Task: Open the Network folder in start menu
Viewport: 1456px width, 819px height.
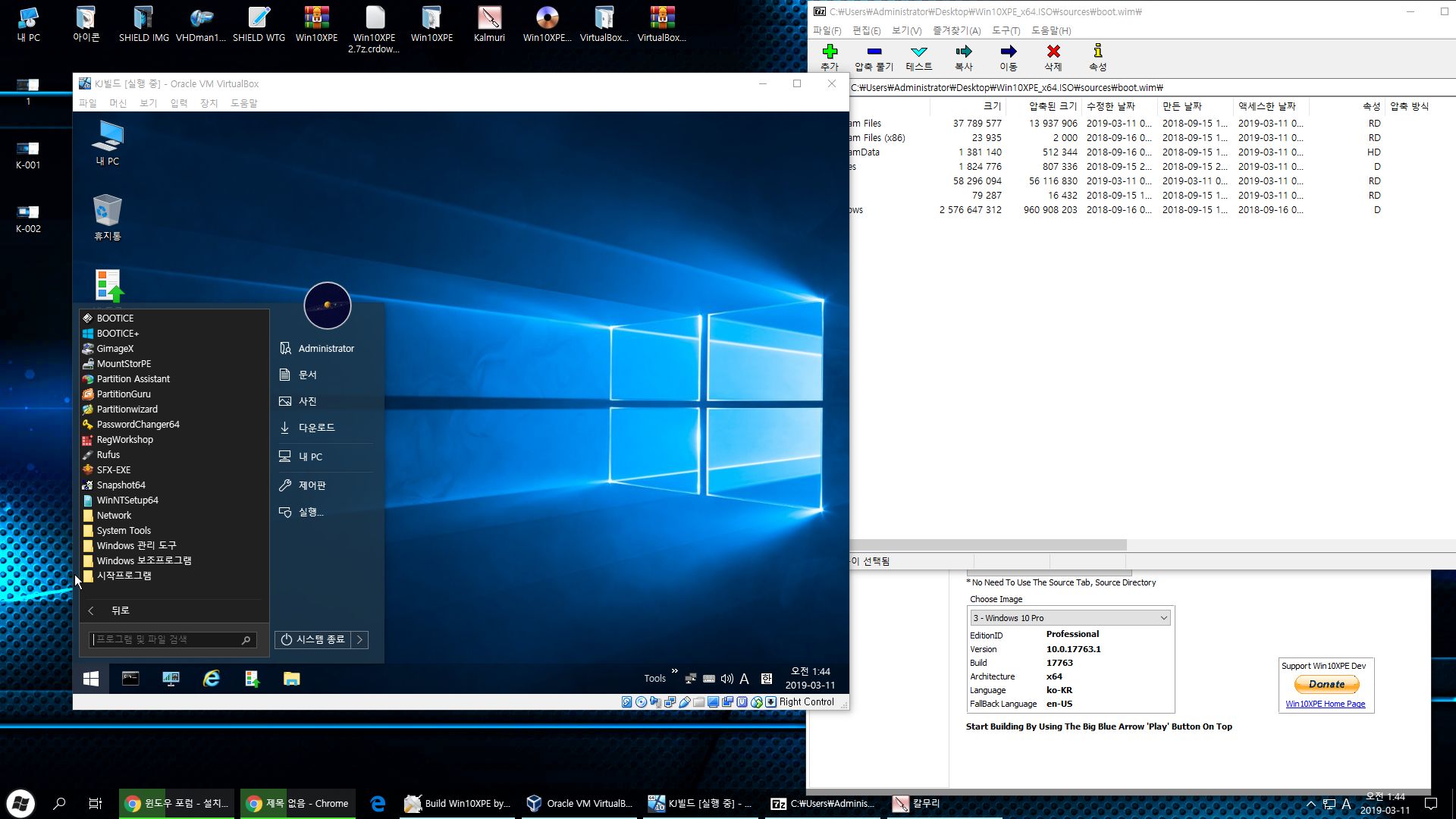Action: point(114,515)
